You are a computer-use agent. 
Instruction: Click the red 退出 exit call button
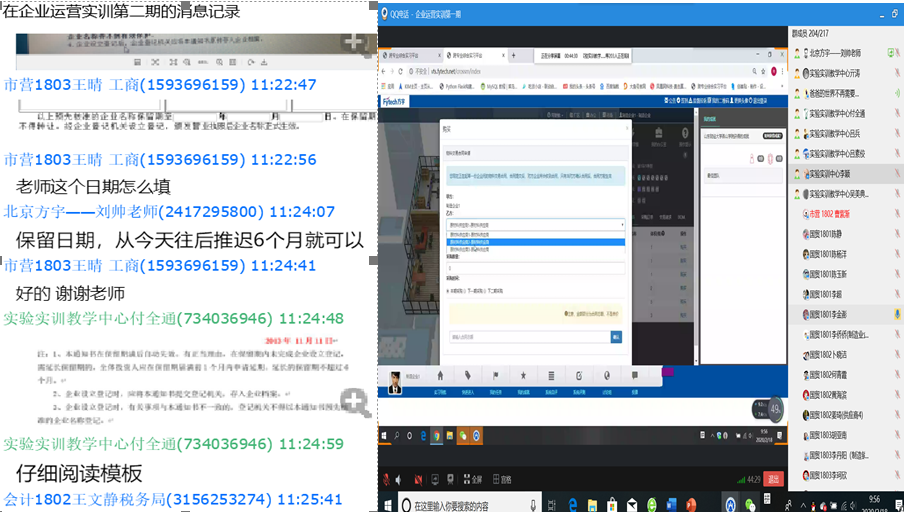pos(772,478)
